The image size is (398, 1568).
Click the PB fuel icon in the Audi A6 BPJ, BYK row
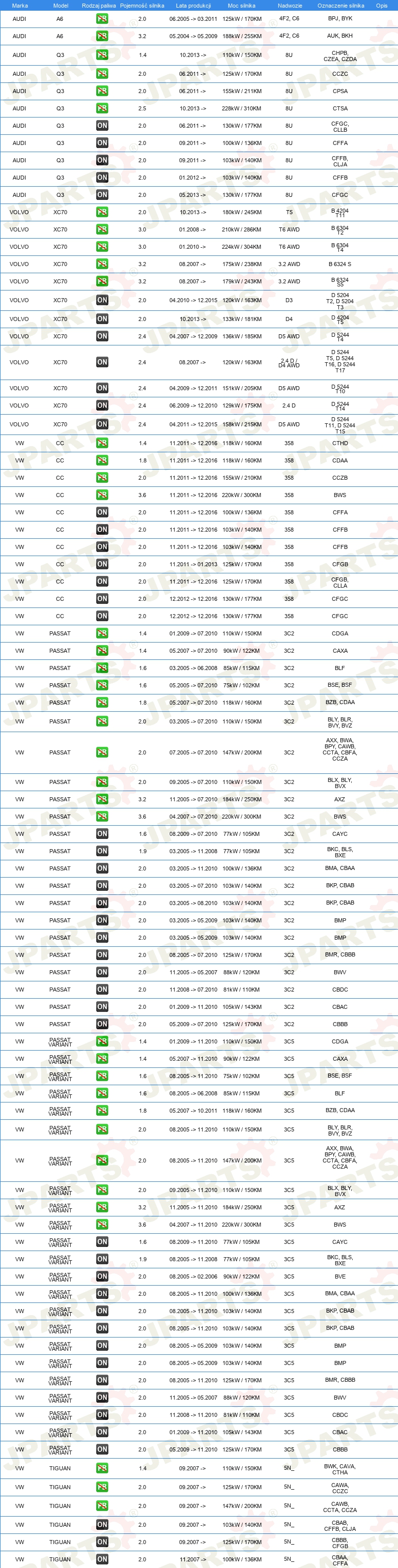tap(102, 19)
